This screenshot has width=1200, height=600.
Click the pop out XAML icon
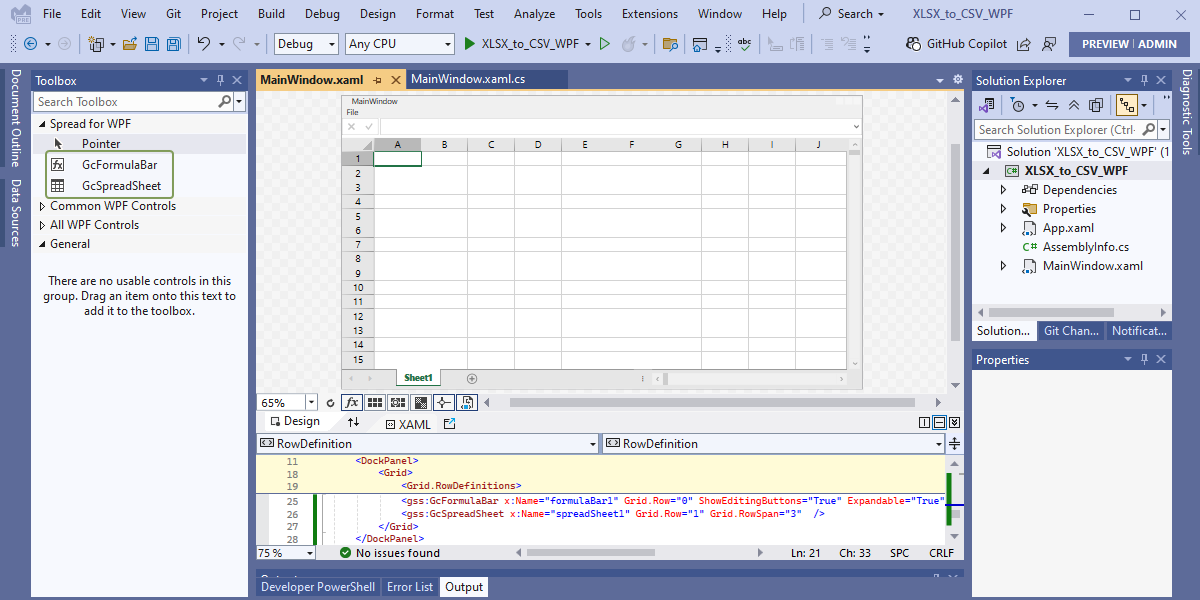pos(450,424)
